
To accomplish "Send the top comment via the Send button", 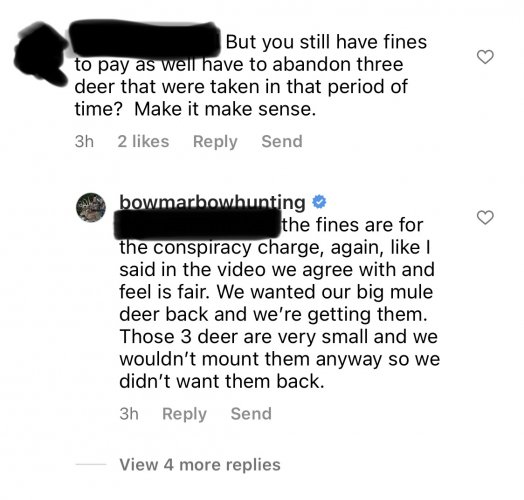I will [x=282, y=141].
